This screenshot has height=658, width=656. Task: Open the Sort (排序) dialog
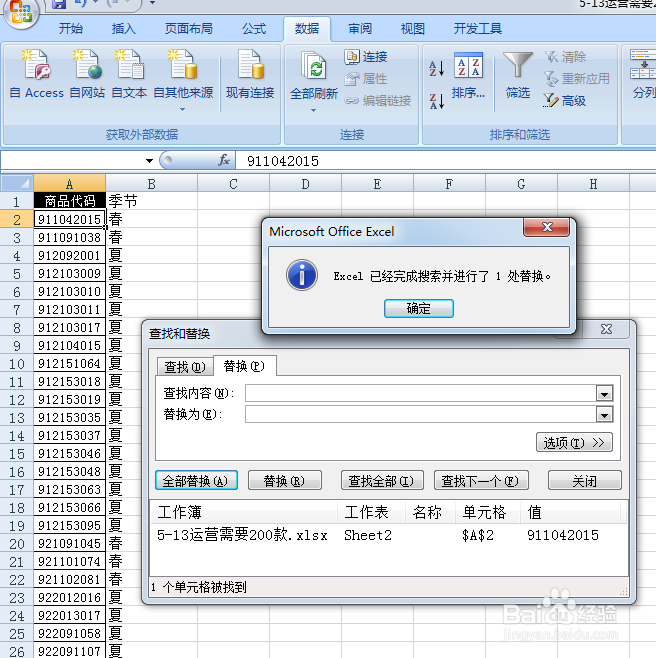click(468, 76)
